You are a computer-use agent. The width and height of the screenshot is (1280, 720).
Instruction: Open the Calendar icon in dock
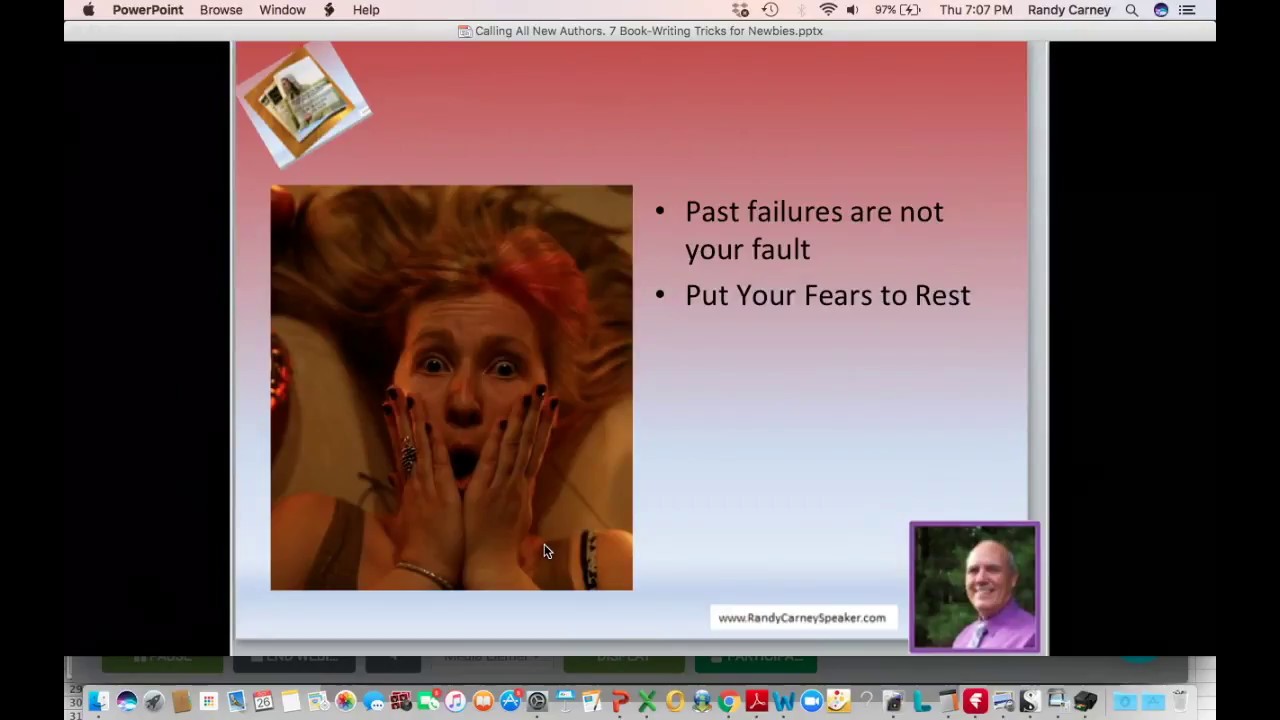coord(263,701)
